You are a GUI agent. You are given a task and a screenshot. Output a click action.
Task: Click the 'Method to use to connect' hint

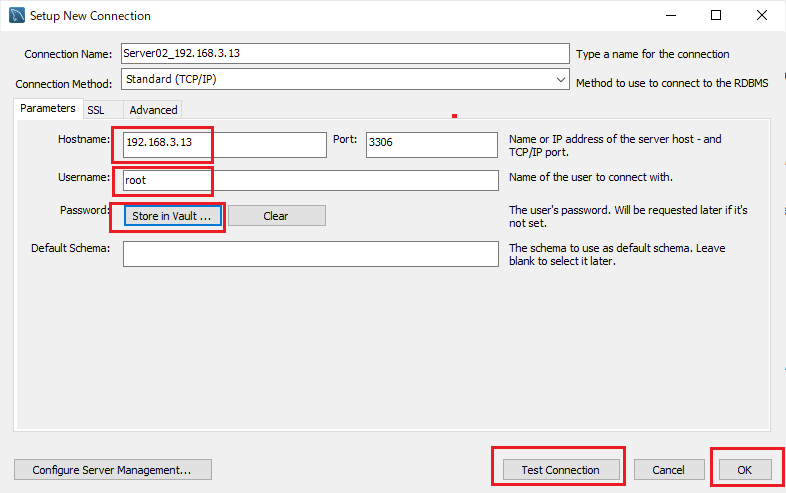click(x=672, y=83)
